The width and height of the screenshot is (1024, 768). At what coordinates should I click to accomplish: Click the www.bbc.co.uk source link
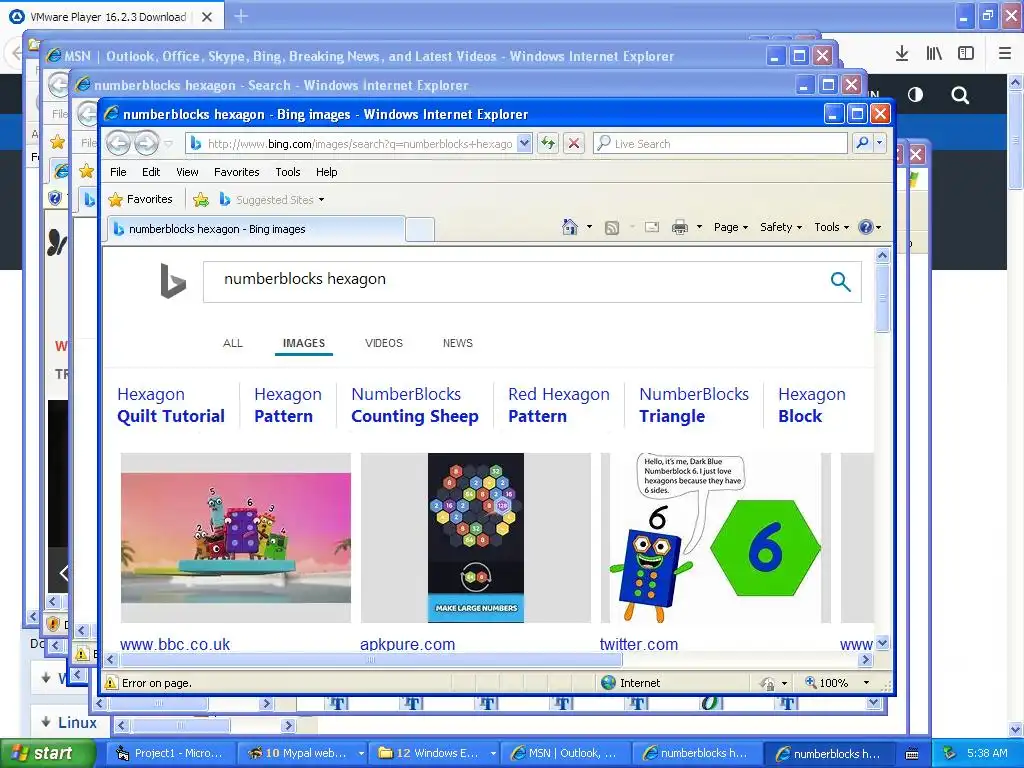pyautogui.click(x=175, y=644)
